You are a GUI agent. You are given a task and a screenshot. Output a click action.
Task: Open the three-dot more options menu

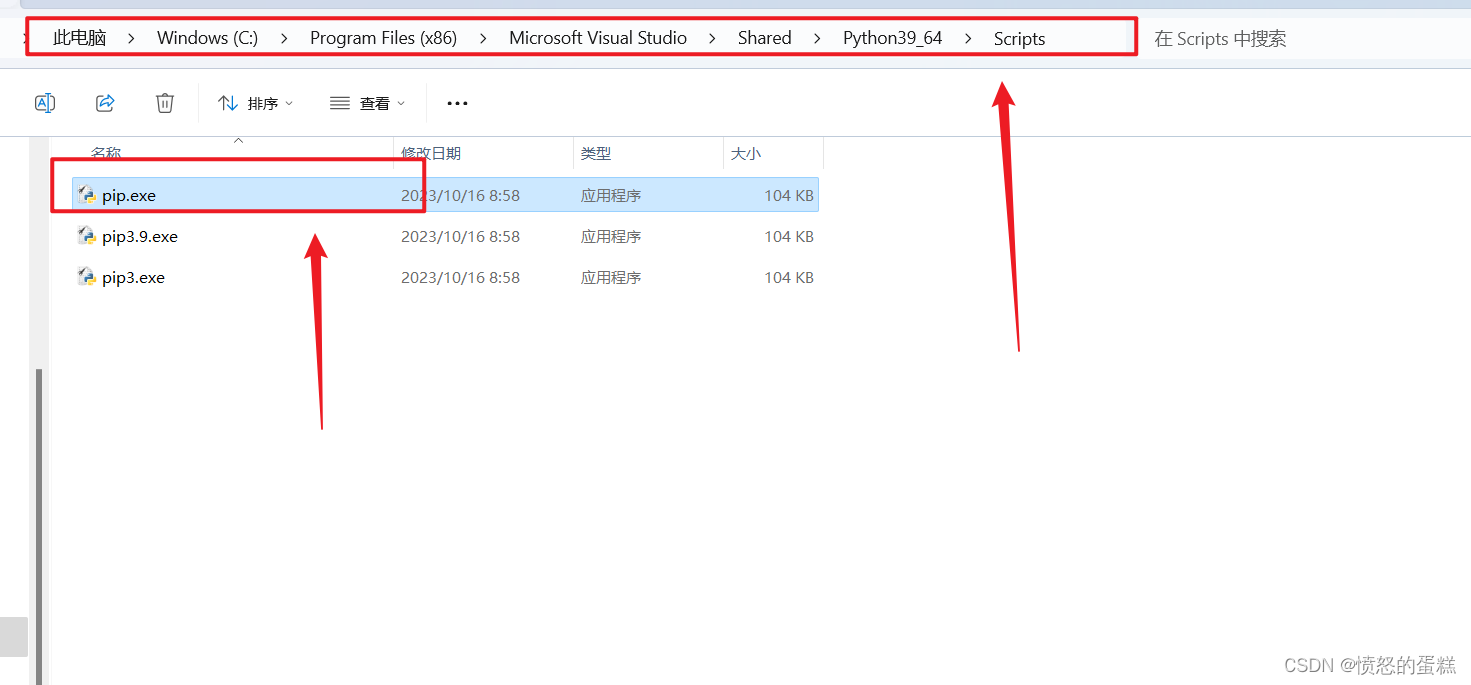coord(457,103)
